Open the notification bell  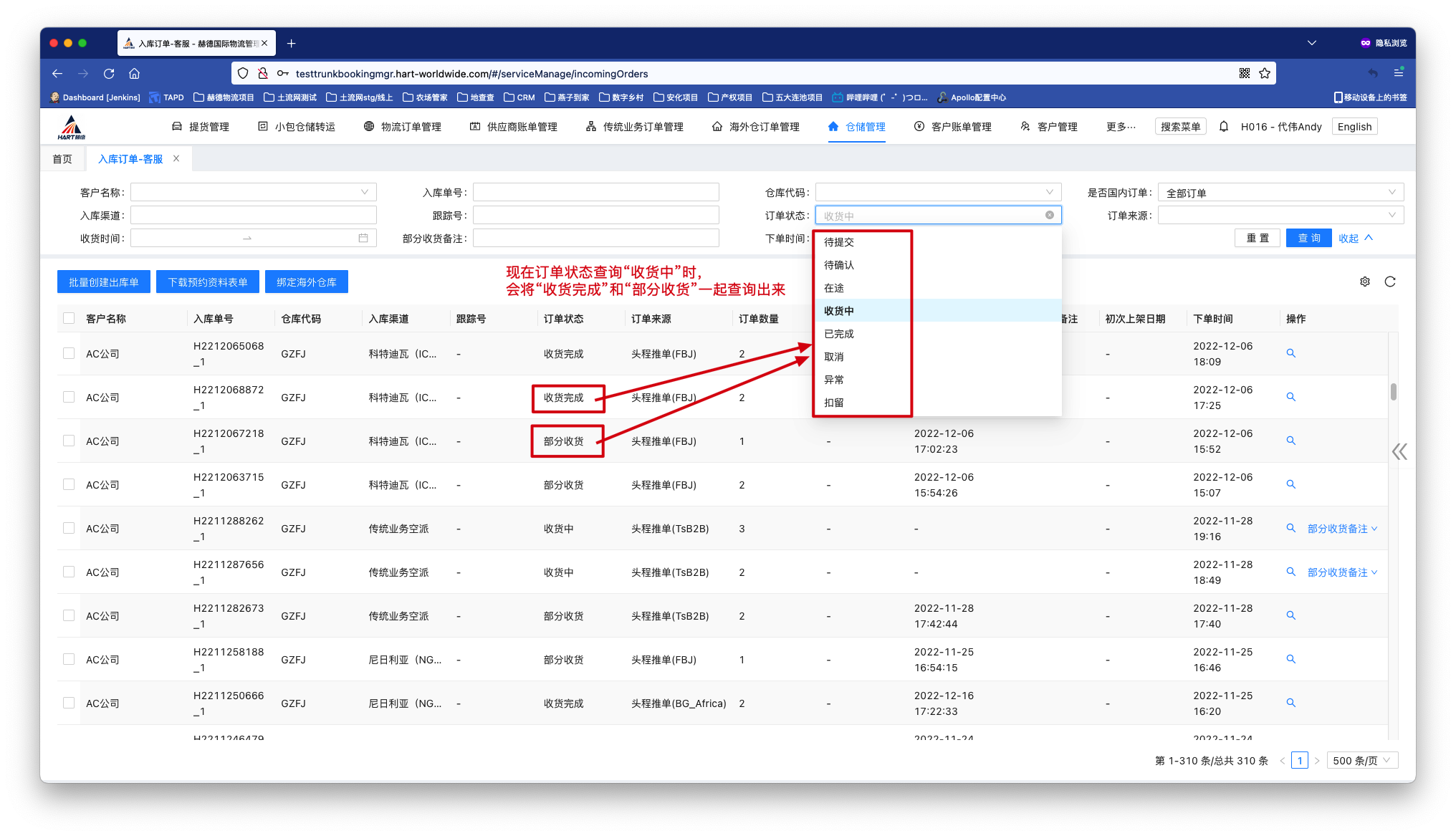[1224, 126]
